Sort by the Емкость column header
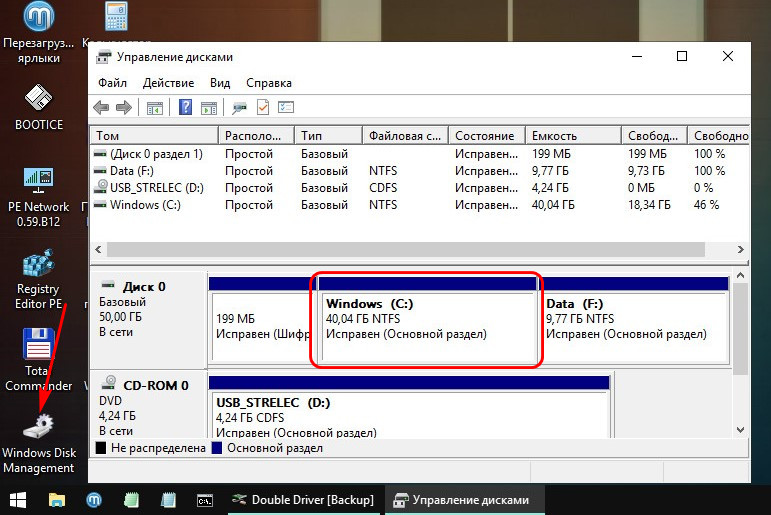This screenshot has height=515, width=771. coord(573,135)
